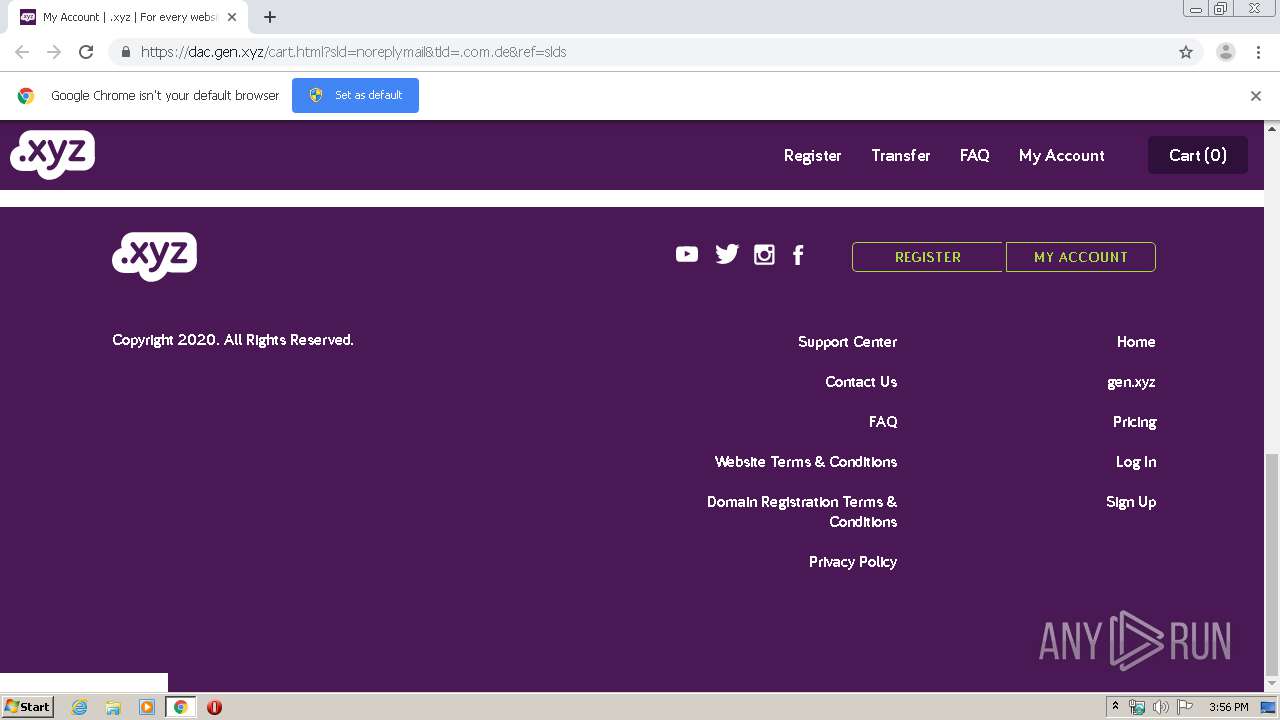The height and width of the screenshot is (720, 1280).
Task: Click the Action Center flag tray icon
Action: [x=1185, y=707]
